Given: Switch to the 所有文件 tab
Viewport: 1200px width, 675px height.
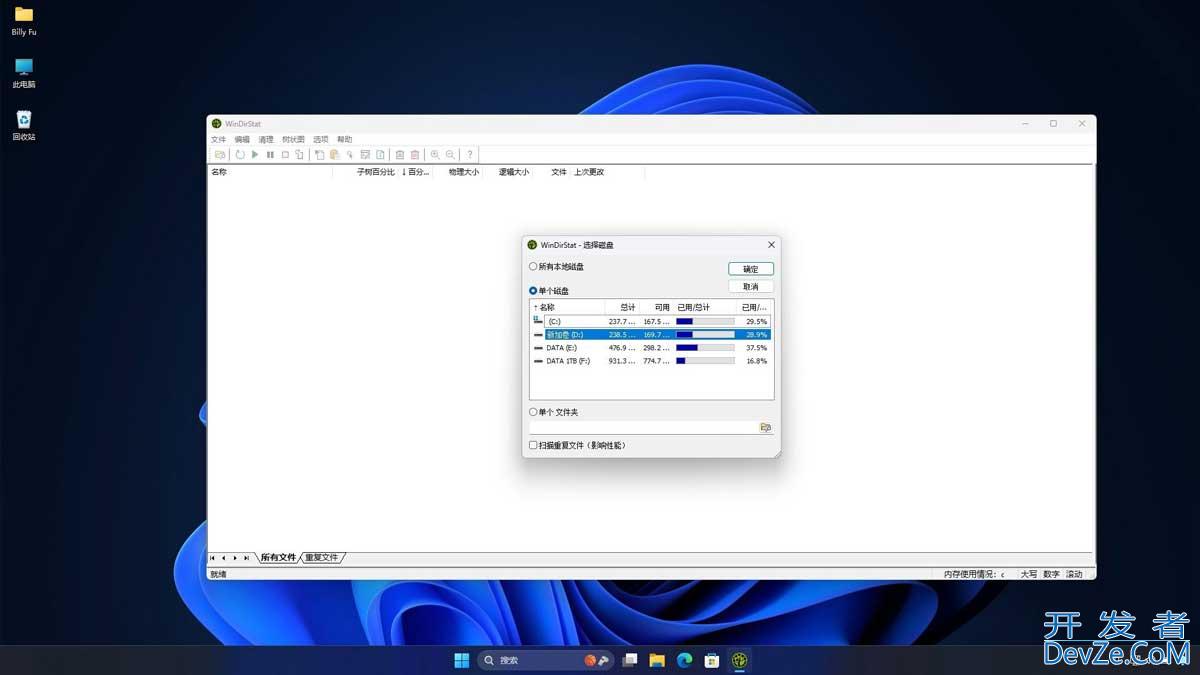Looking at the screenshot, I should point(278,558).
